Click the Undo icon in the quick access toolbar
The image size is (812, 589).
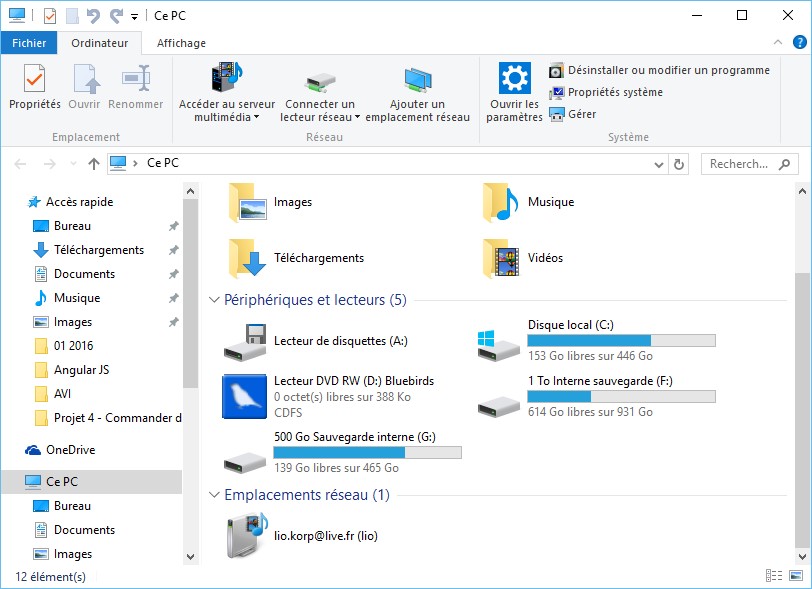pyautogui.click(x=92, y=15)
